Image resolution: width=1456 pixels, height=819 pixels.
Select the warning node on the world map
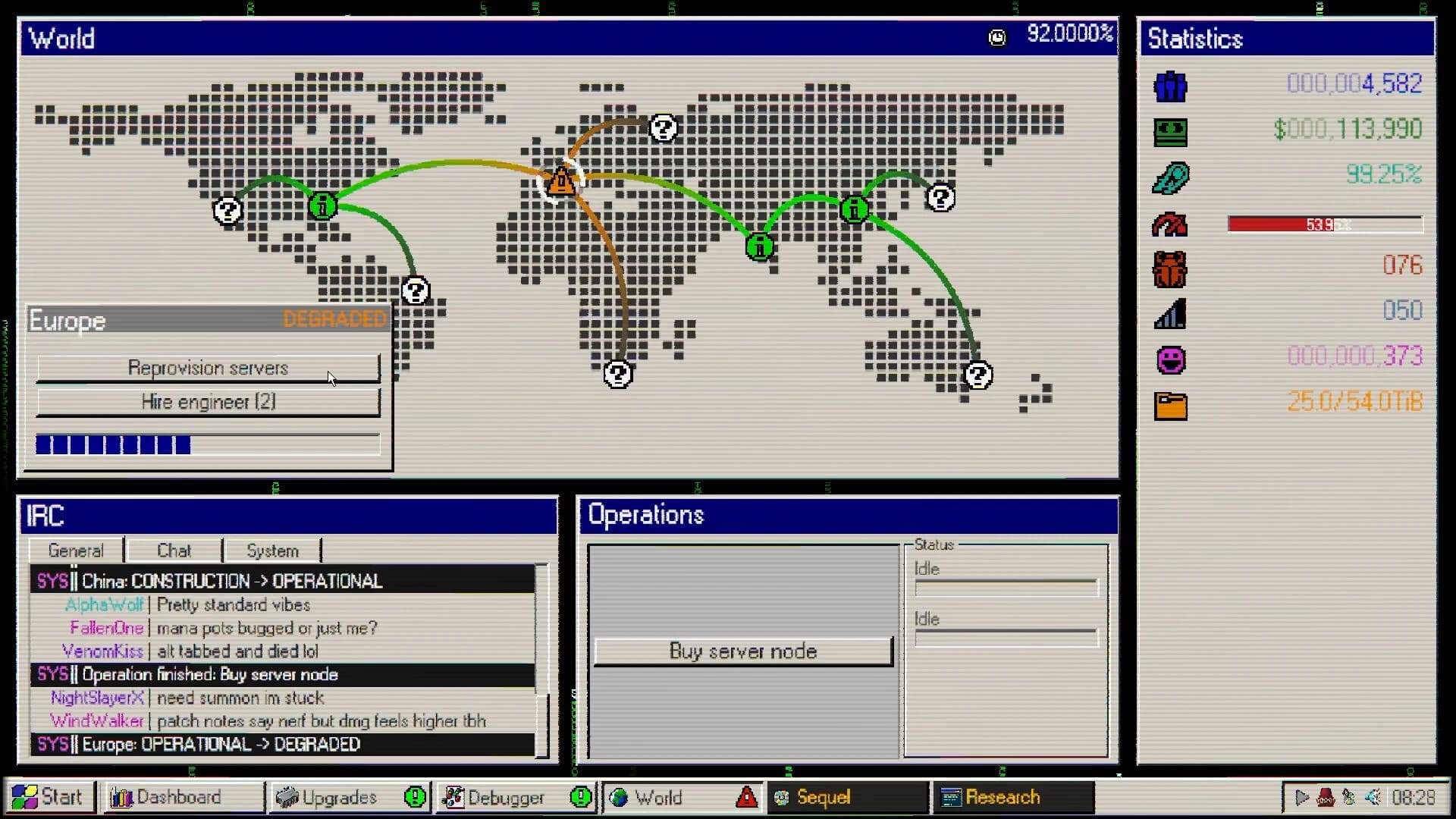point(561,180)
